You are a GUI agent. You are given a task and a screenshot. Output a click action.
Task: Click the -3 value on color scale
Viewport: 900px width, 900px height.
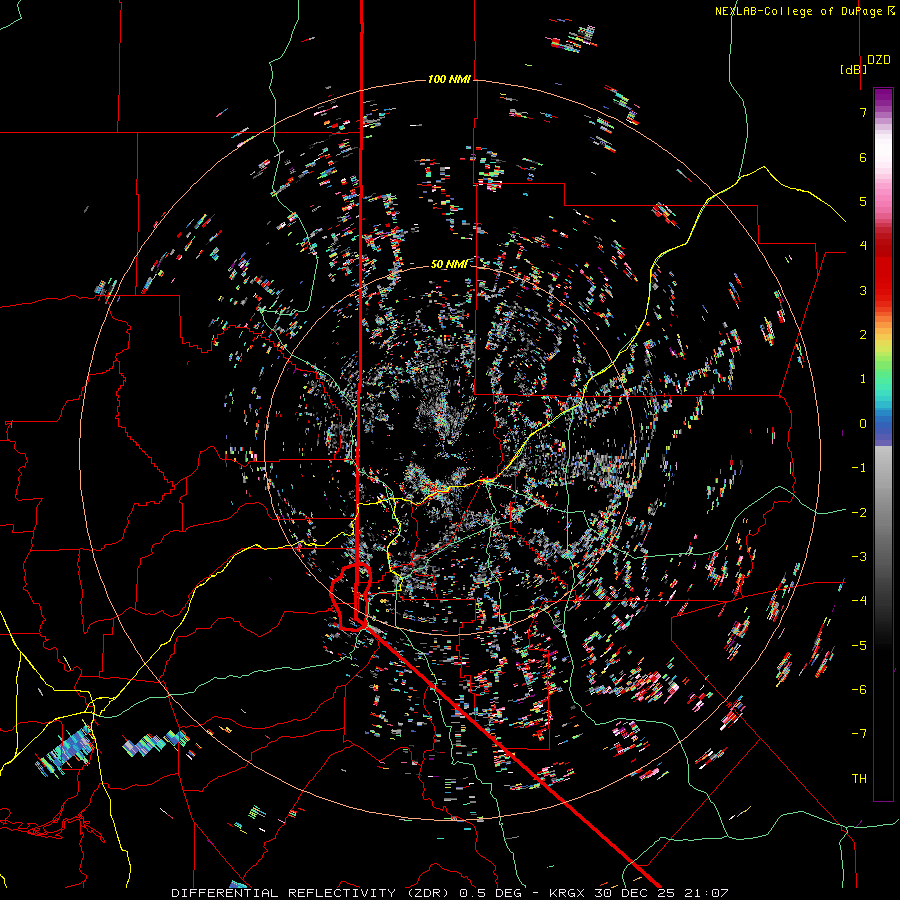[x=859, y=557]
